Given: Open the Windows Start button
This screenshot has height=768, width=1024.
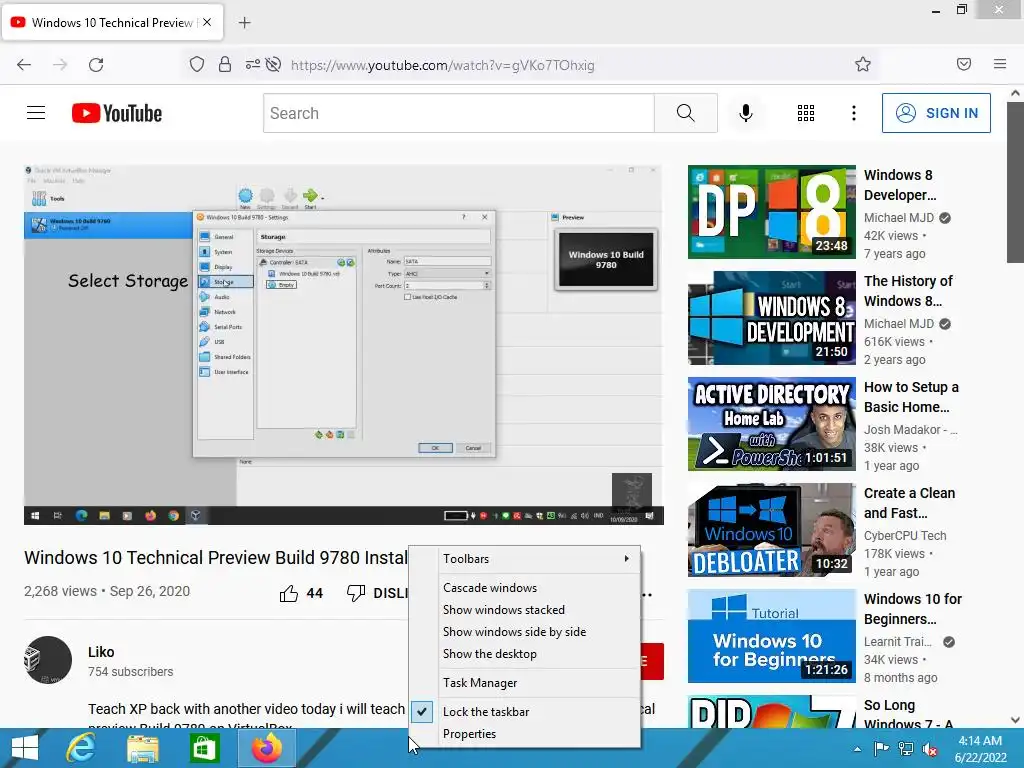Looking at the screenshot, I should tap(25, 748).
